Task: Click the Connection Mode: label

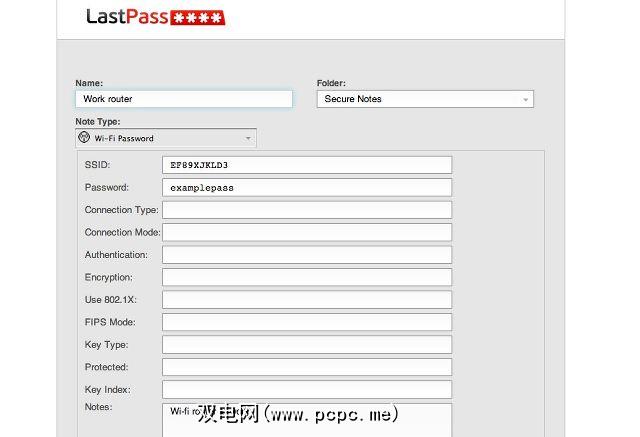Action: point(122,232)
